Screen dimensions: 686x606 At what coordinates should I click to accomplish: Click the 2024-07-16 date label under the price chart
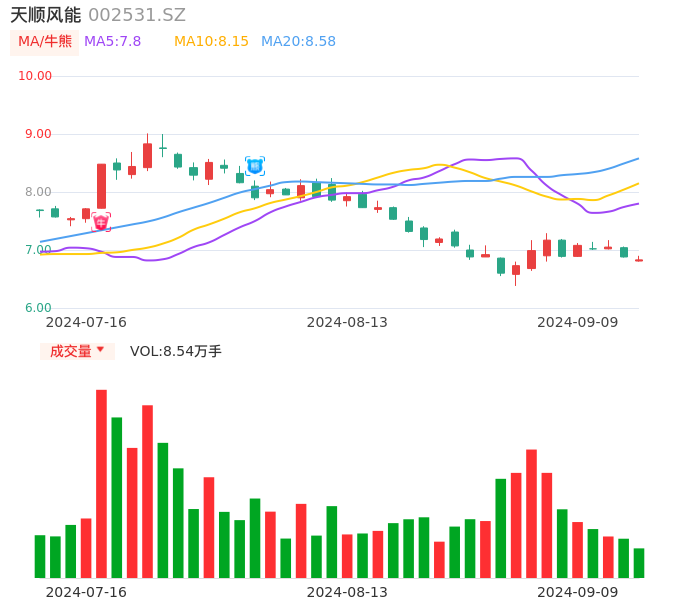[x=86, y=322]
